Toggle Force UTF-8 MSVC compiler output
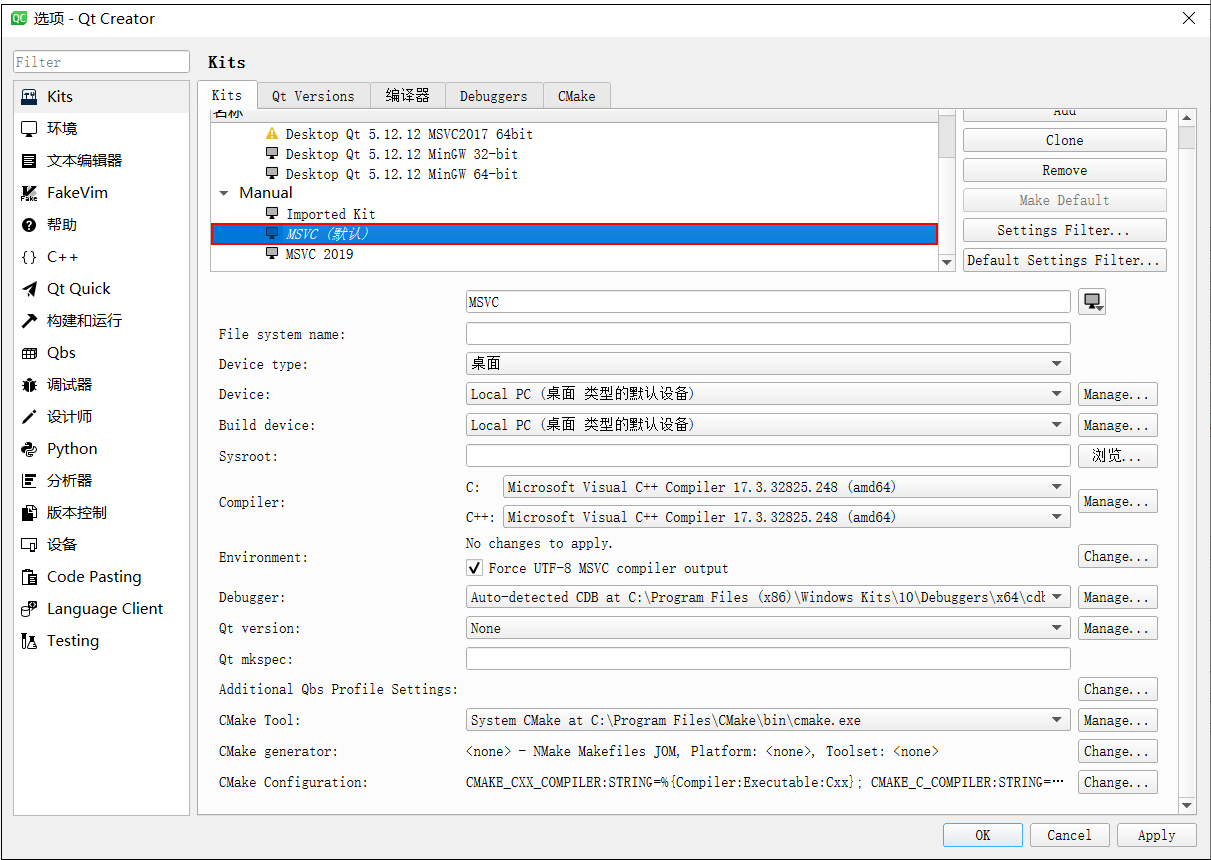 point(475,568)
